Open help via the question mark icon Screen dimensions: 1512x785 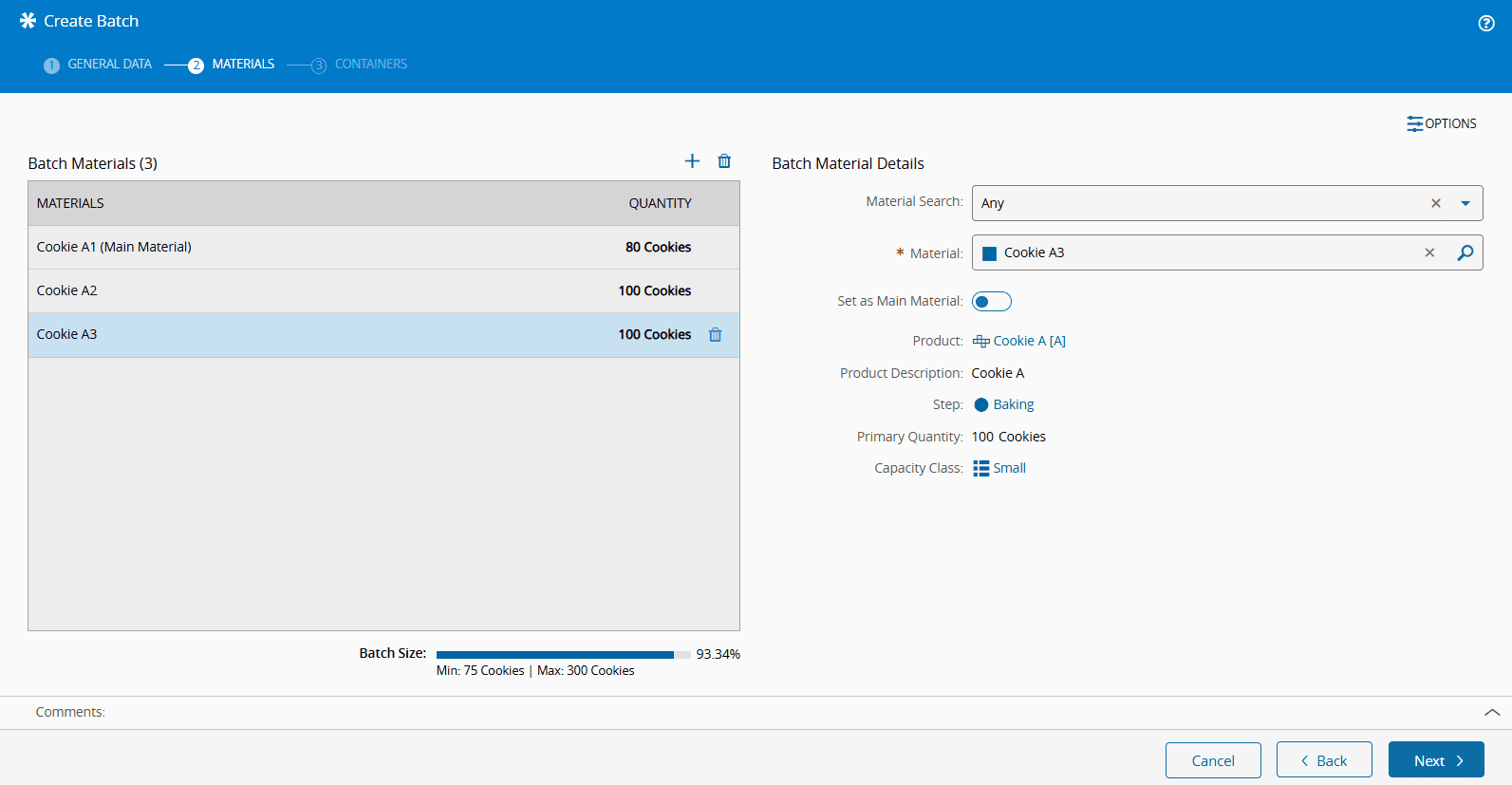click(1486, 24)
